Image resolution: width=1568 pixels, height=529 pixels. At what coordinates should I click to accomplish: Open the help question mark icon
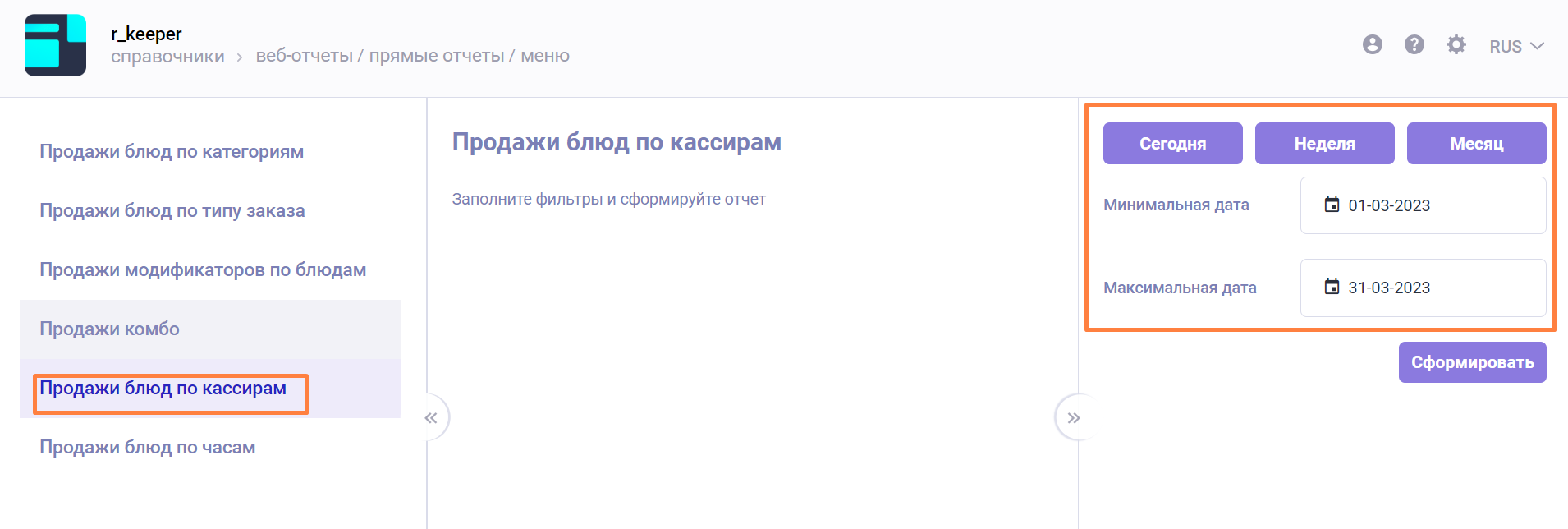[x=1414, y=45]
